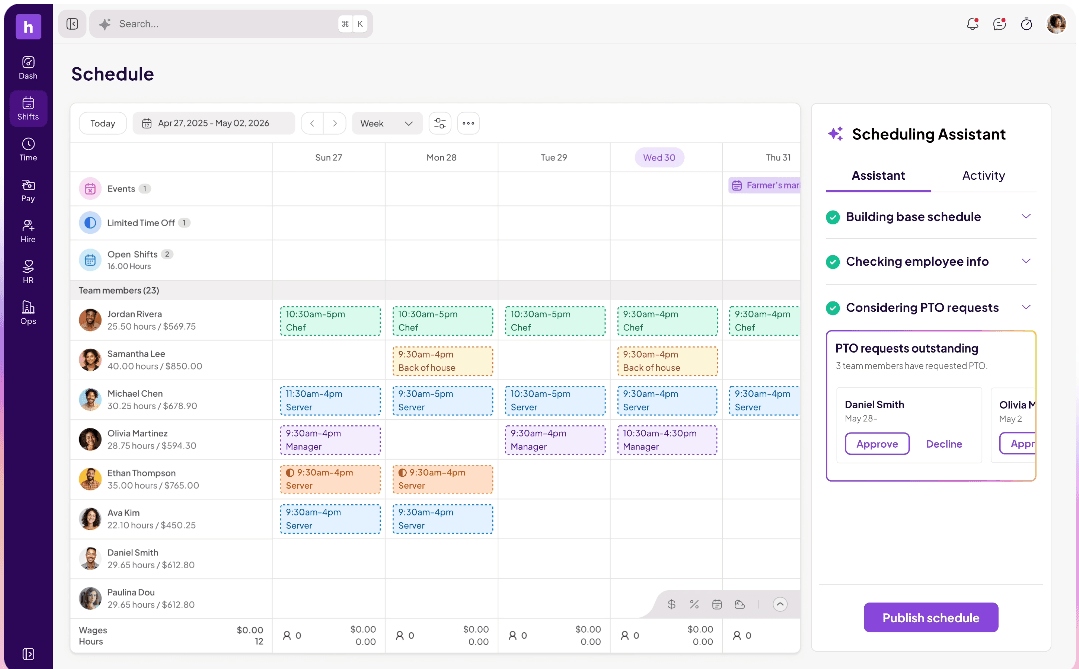Decline Daniel Smith's PTO request
Viewport: 1079px width, 669px height.
[x=944, y=444]
